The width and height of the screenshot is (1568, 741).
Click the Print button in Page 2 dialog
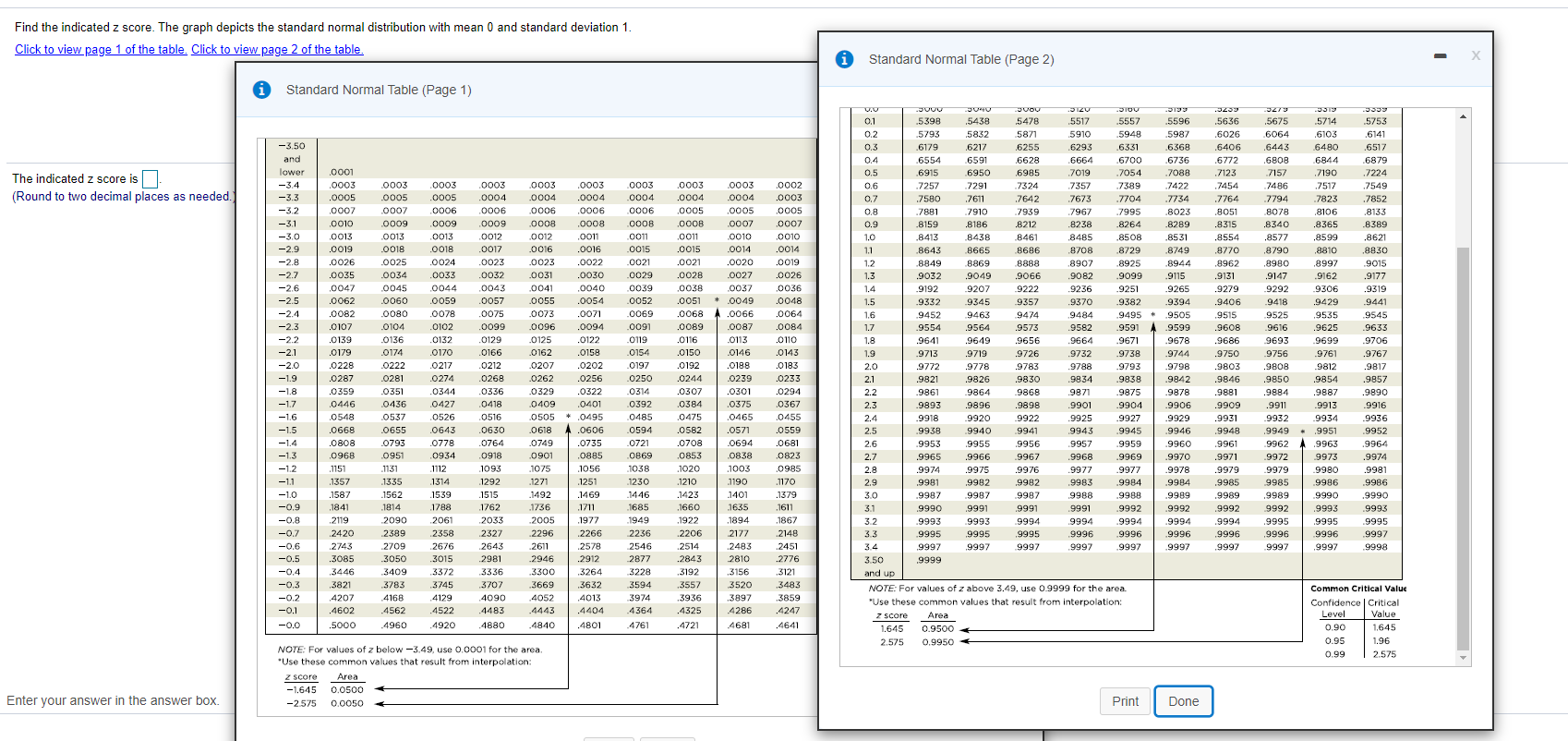click(x=1125, y=701)
